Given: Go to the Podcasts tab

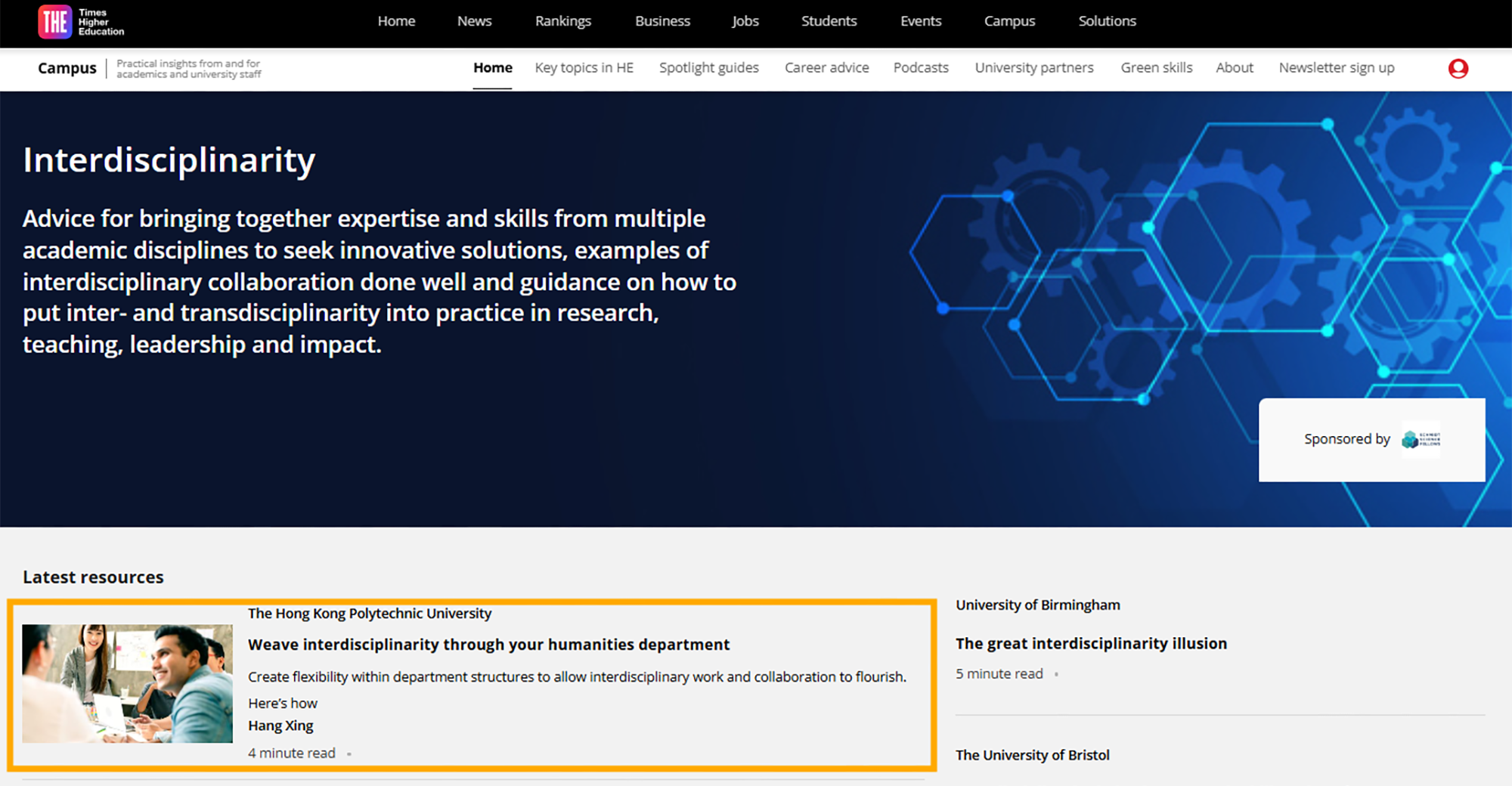Looking at the screenshot, I should pos(920,68).
